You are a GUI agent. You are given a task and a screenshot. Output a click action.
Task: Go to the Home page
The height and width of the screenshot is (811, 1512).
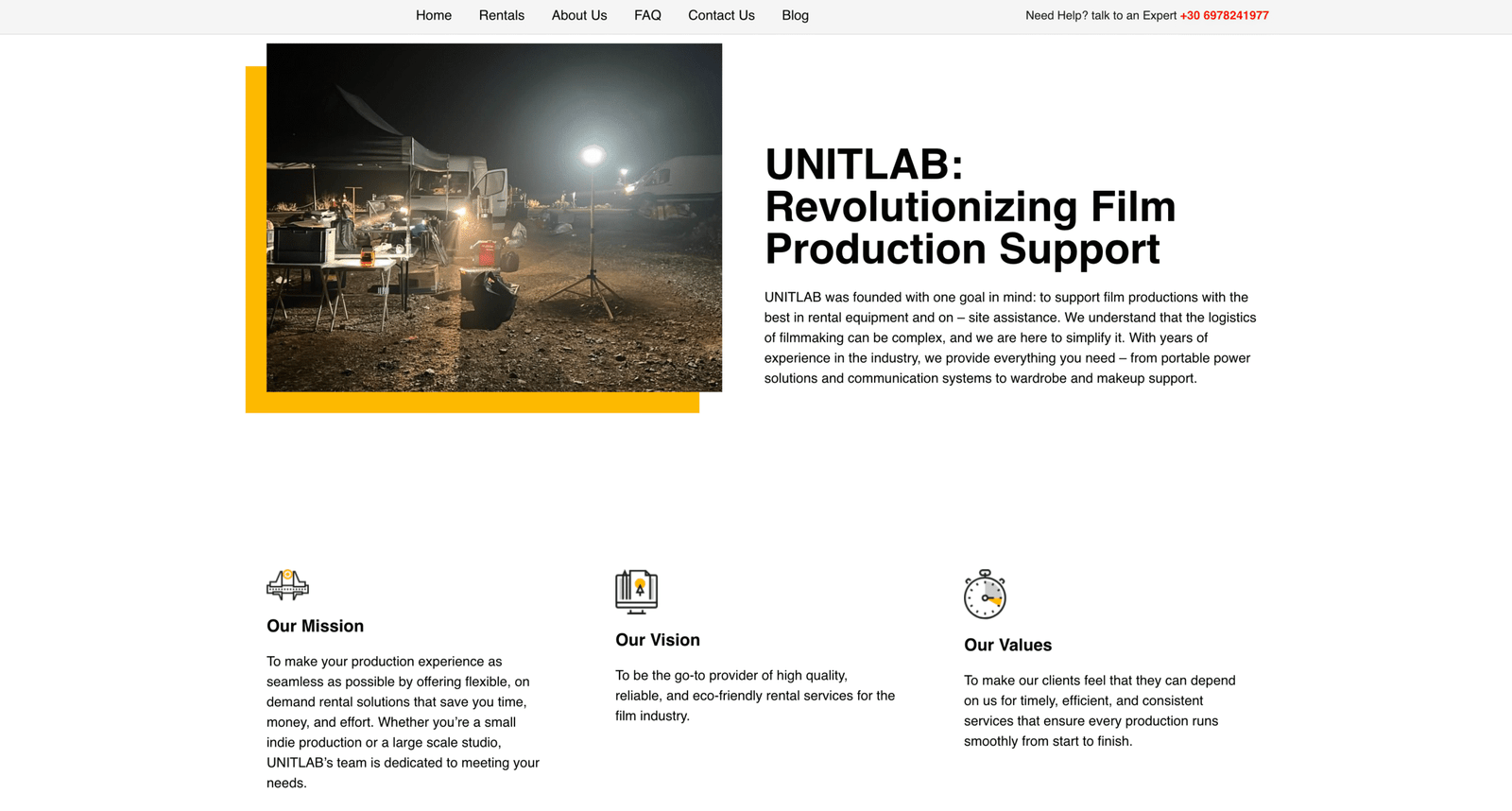click(434, 16)
